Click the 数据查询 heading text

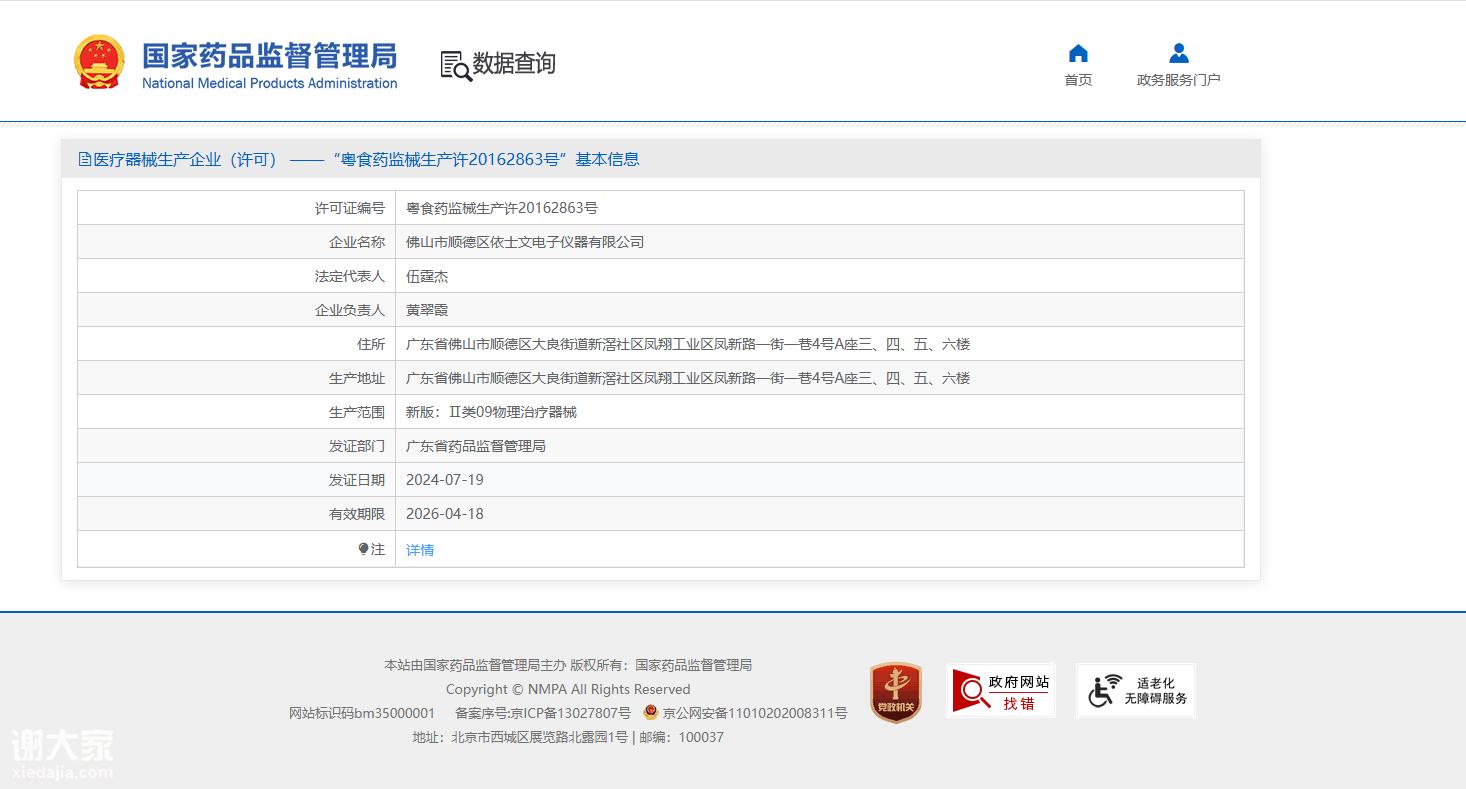coord(513,64)
